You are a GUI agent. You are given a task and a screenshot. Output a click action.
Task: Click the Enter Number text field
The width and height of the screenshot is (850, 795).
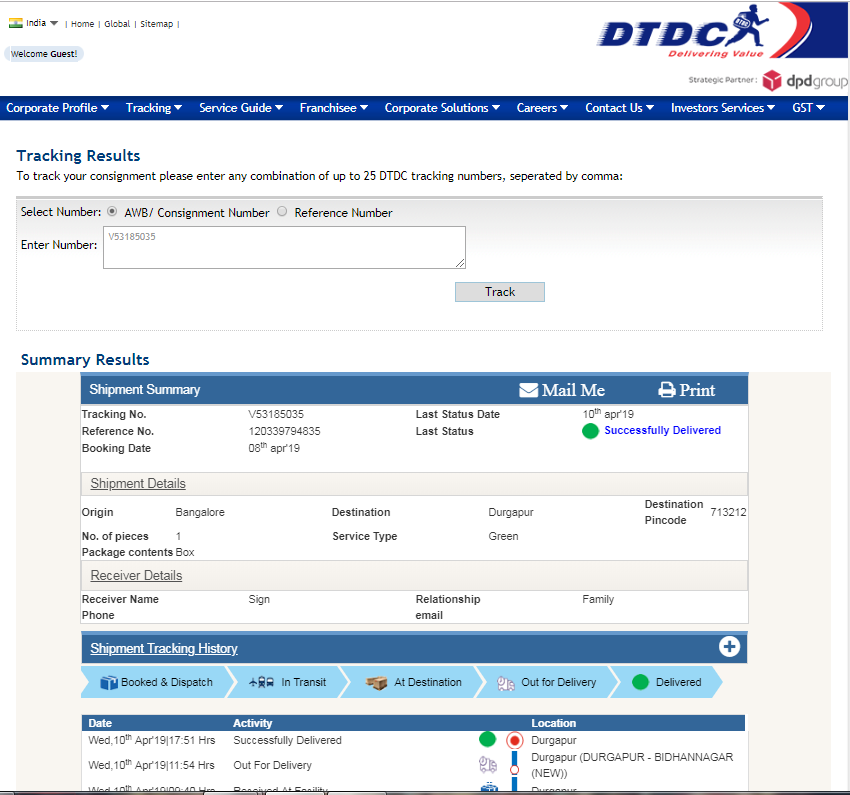(x=284, y=247)
